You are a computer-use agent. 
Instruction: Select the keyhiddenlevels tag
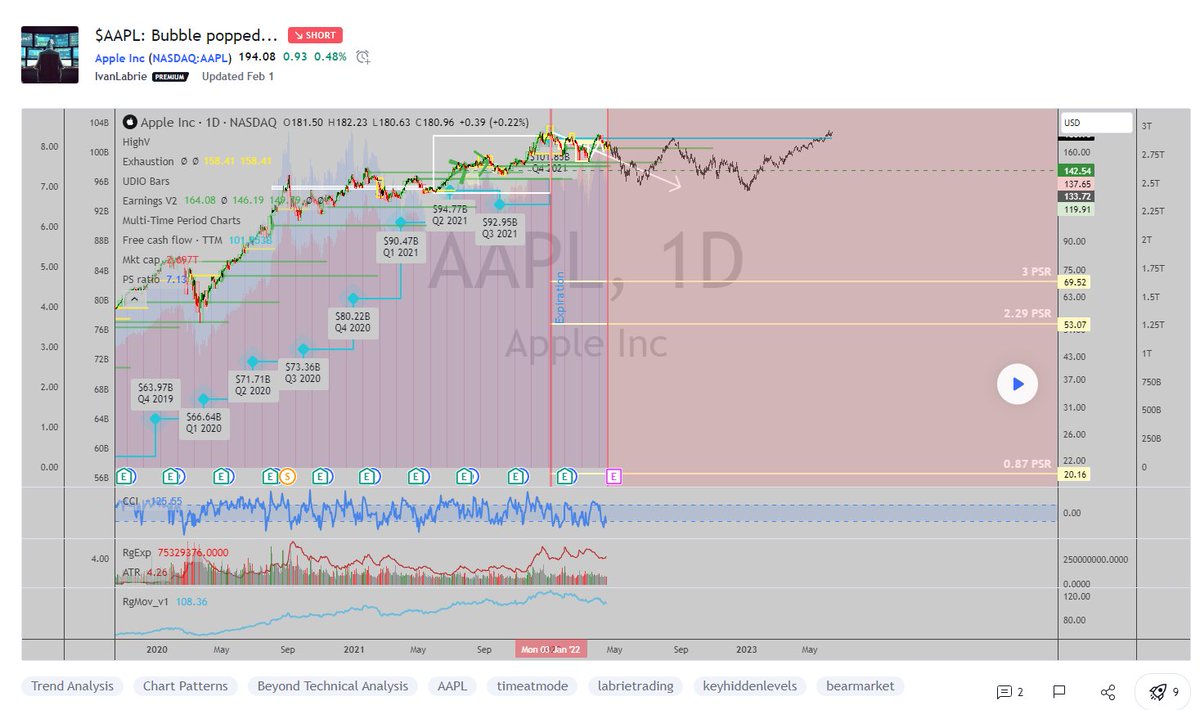tap(749, 686)
